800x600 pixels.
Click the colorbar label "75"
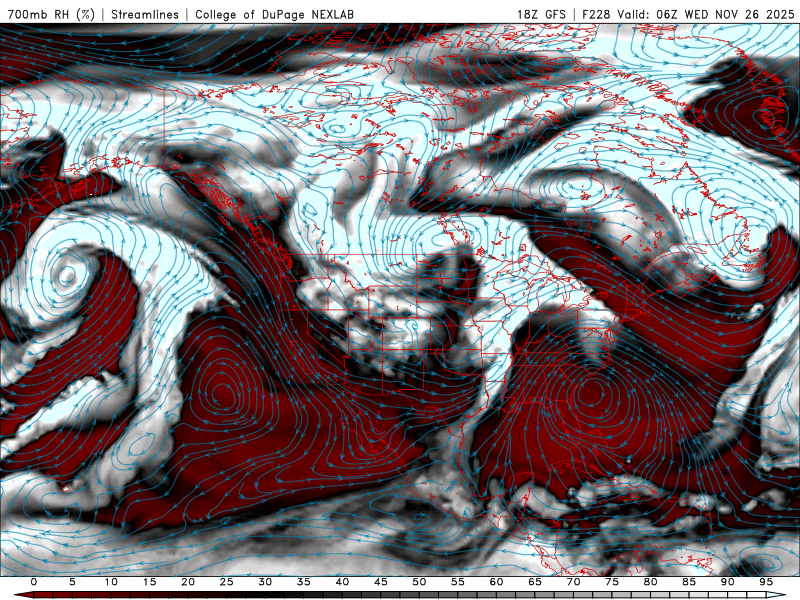[612, 582]
